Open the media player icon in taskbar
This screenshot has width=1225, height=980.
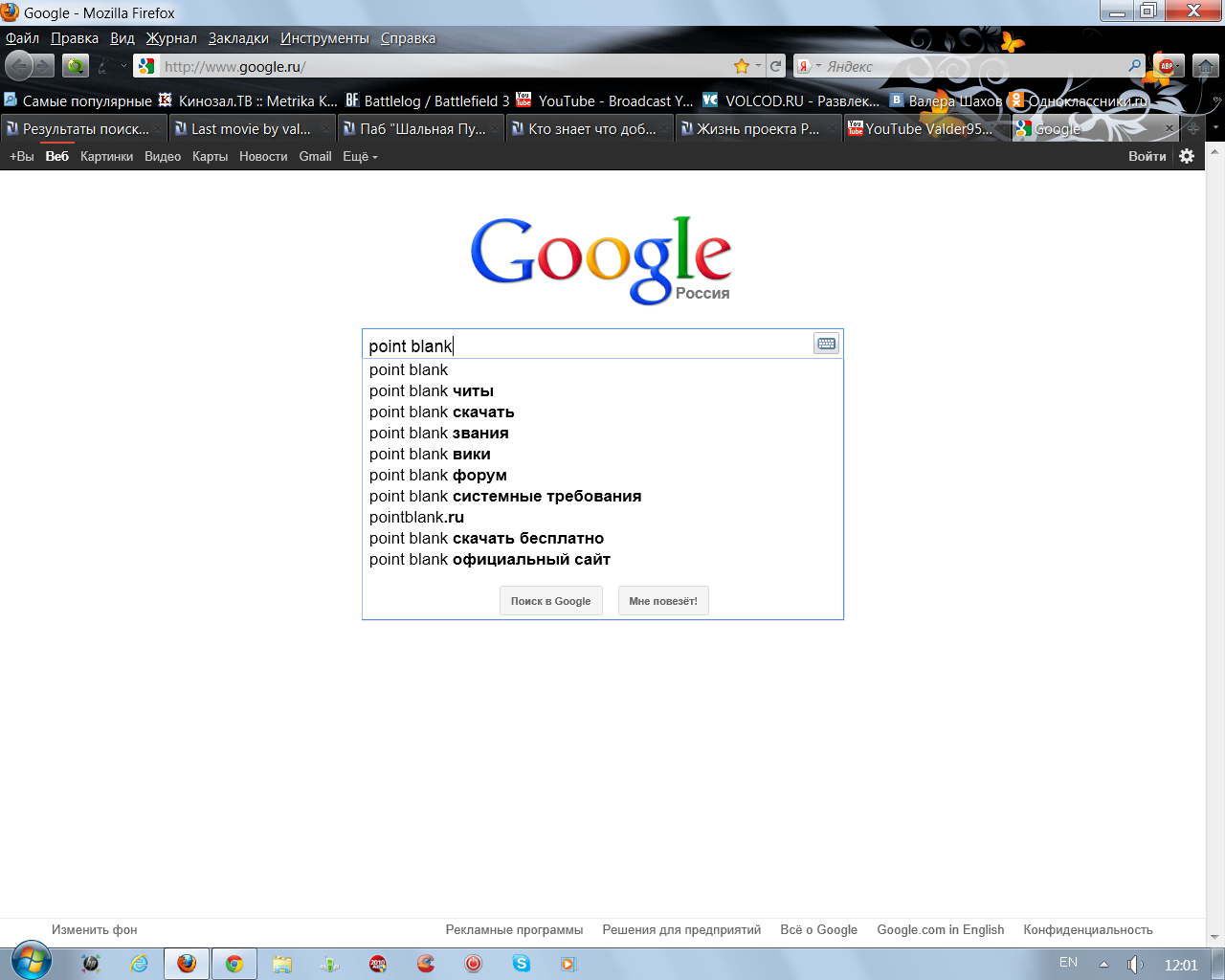(569, 964)
